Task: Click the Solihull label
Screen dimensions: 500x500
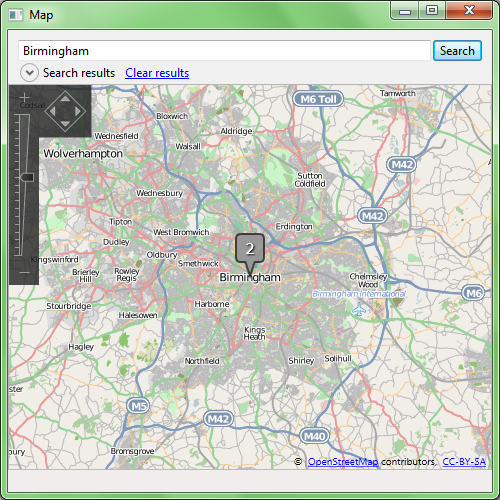Action: pyautogui.click(x=338, y=358)
